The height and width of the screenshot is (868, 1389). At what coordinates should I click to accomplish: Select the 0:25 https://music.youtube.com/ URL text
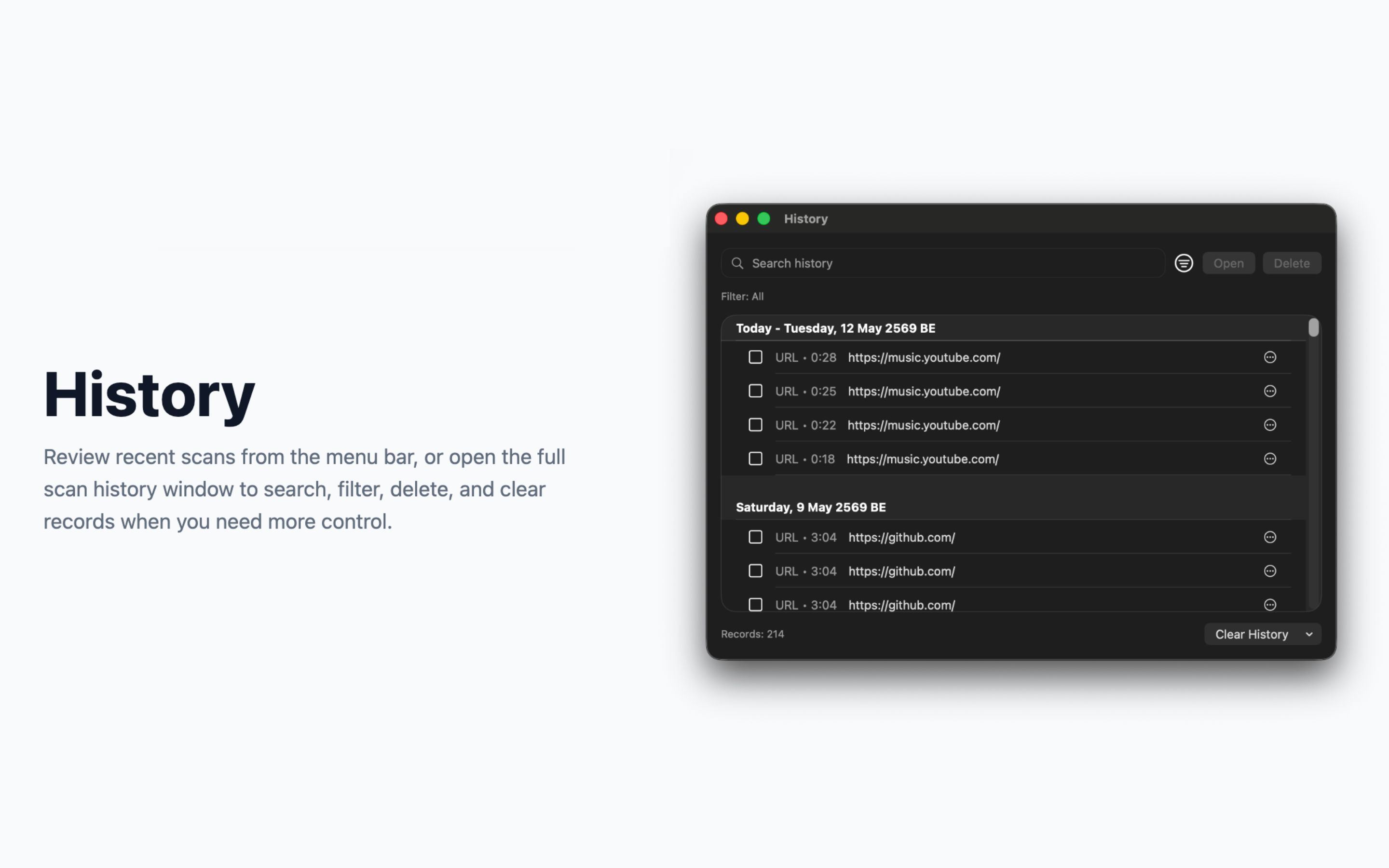(x=924, y=391)
